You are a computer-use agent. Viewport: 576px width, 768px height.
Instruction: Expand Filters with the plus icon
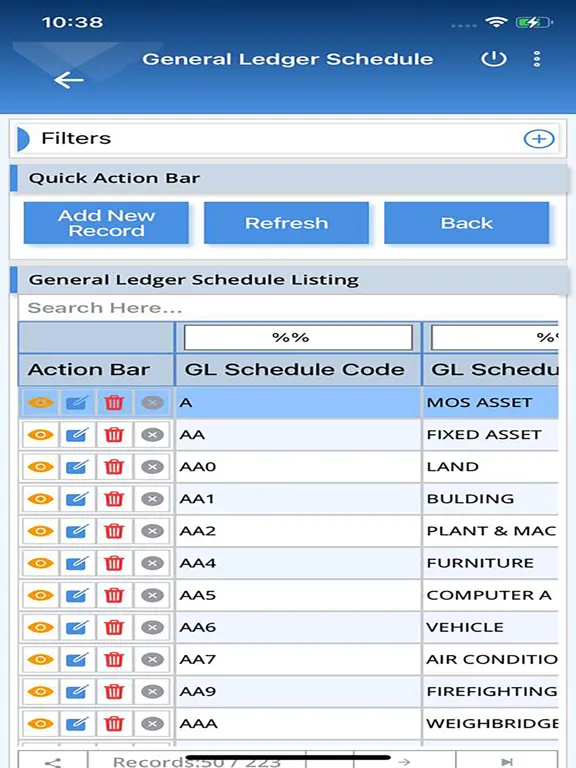[539, 139]
